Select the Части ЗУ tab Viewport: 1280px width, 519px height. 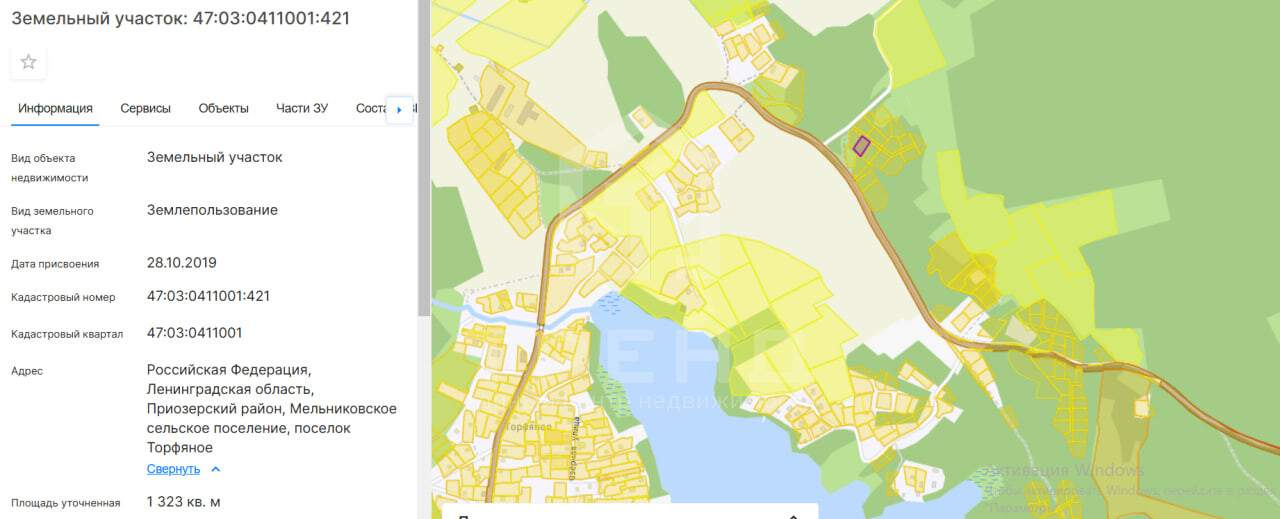[302, 109]
